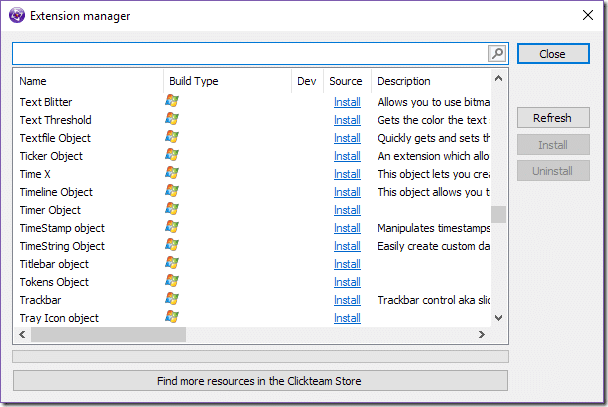Click the Dev column header
This screenshot has height=407, width=608.
[307, 81]
